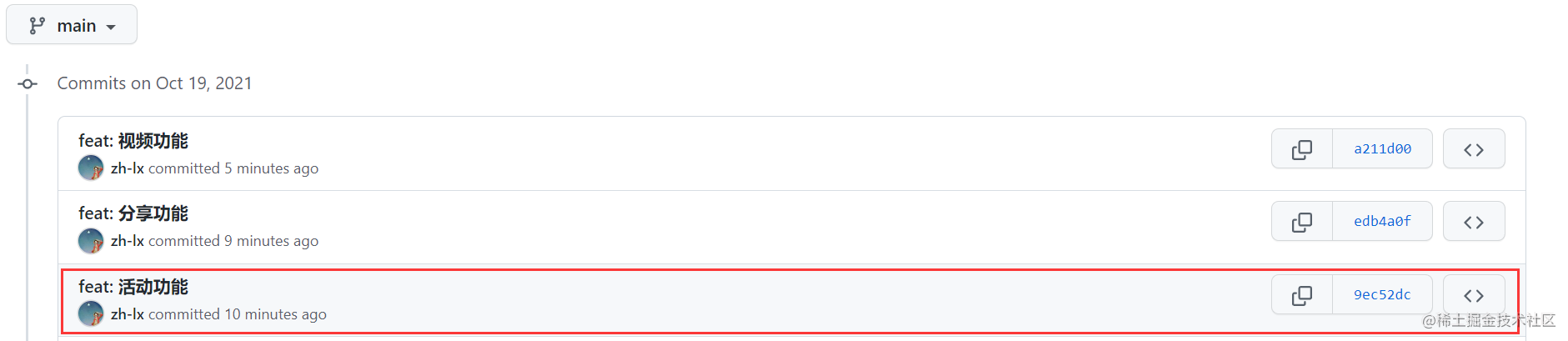Click the git branch icon beside main
The image size is (1568, 341).
37,26
